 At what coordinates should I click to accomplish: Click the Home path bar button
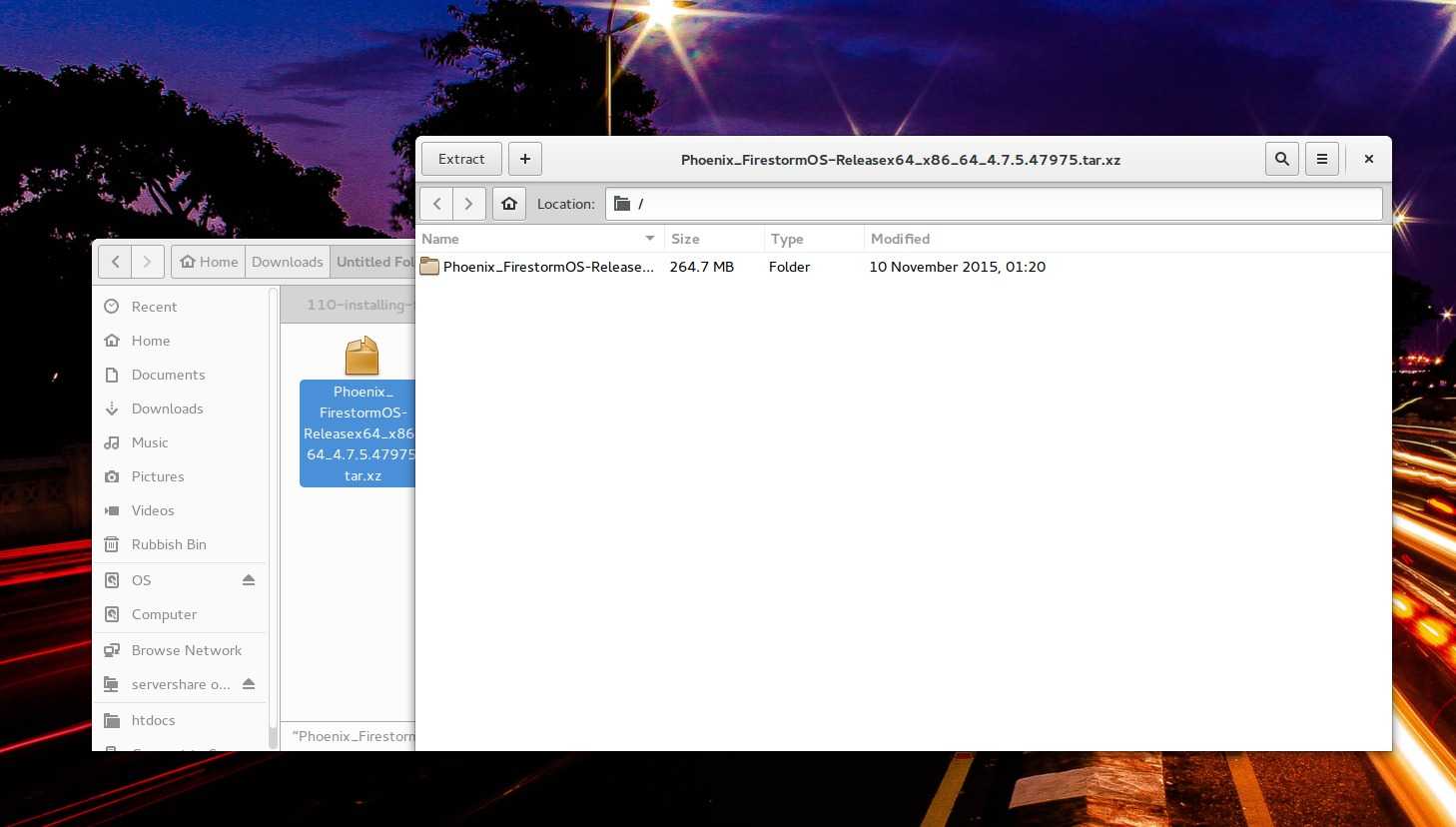click(x=209, y=262)
